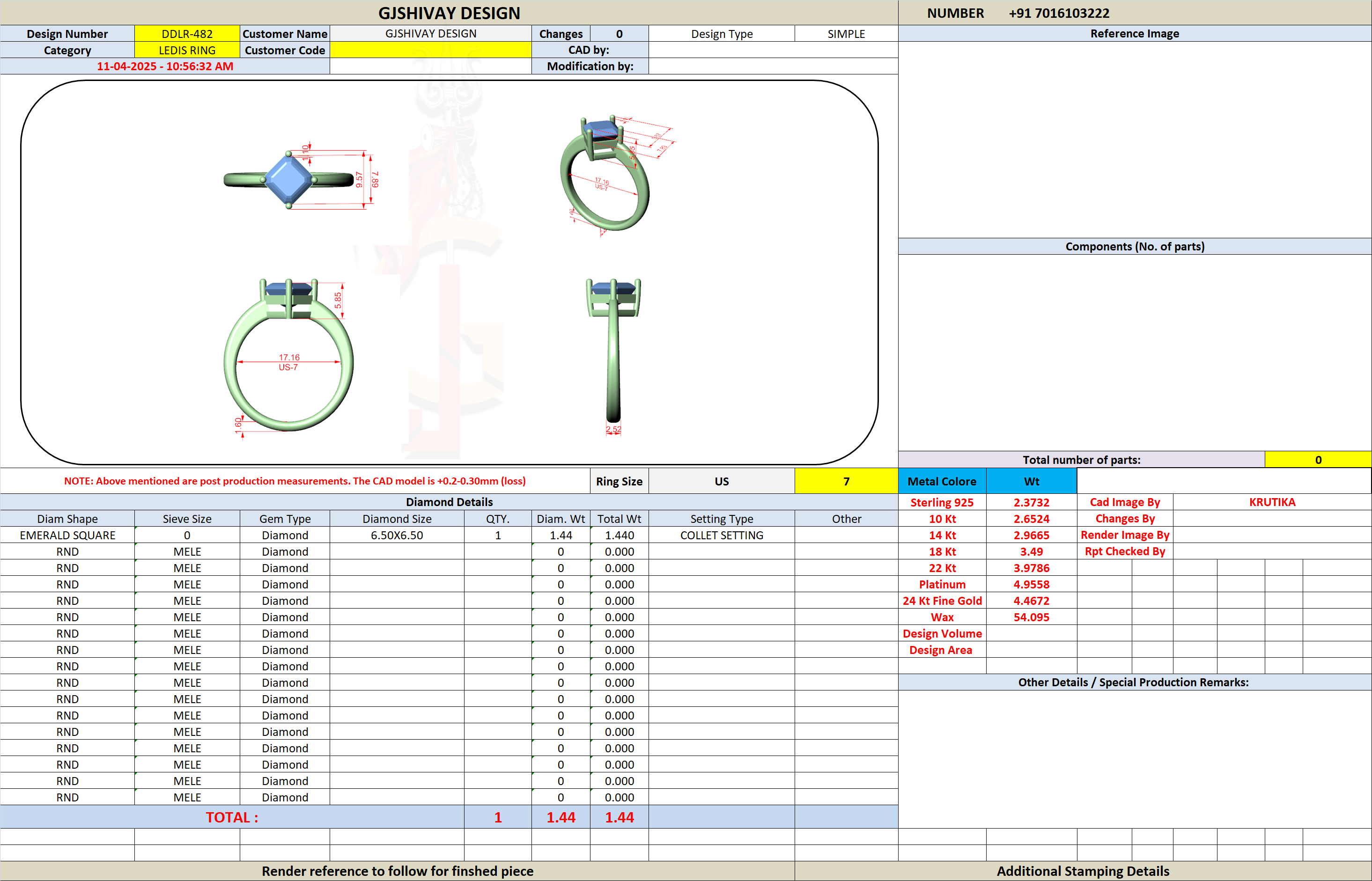The image size is (1372, 881).
Task: Click the diamond size 6.50X6.50 cell
Action: [397, 536]
